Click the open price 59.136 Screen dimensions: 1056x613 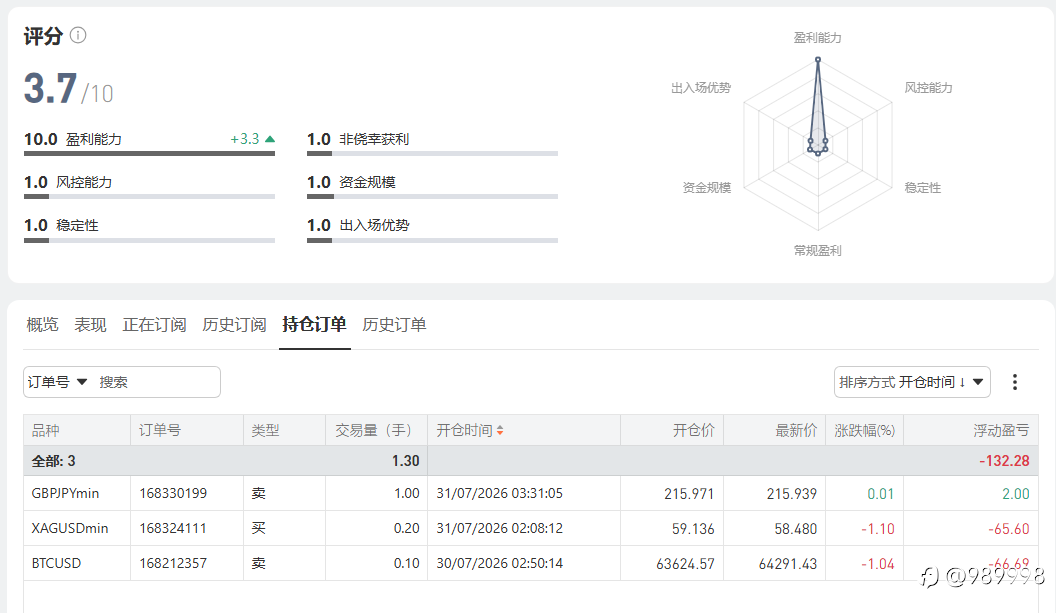[693, 529]
